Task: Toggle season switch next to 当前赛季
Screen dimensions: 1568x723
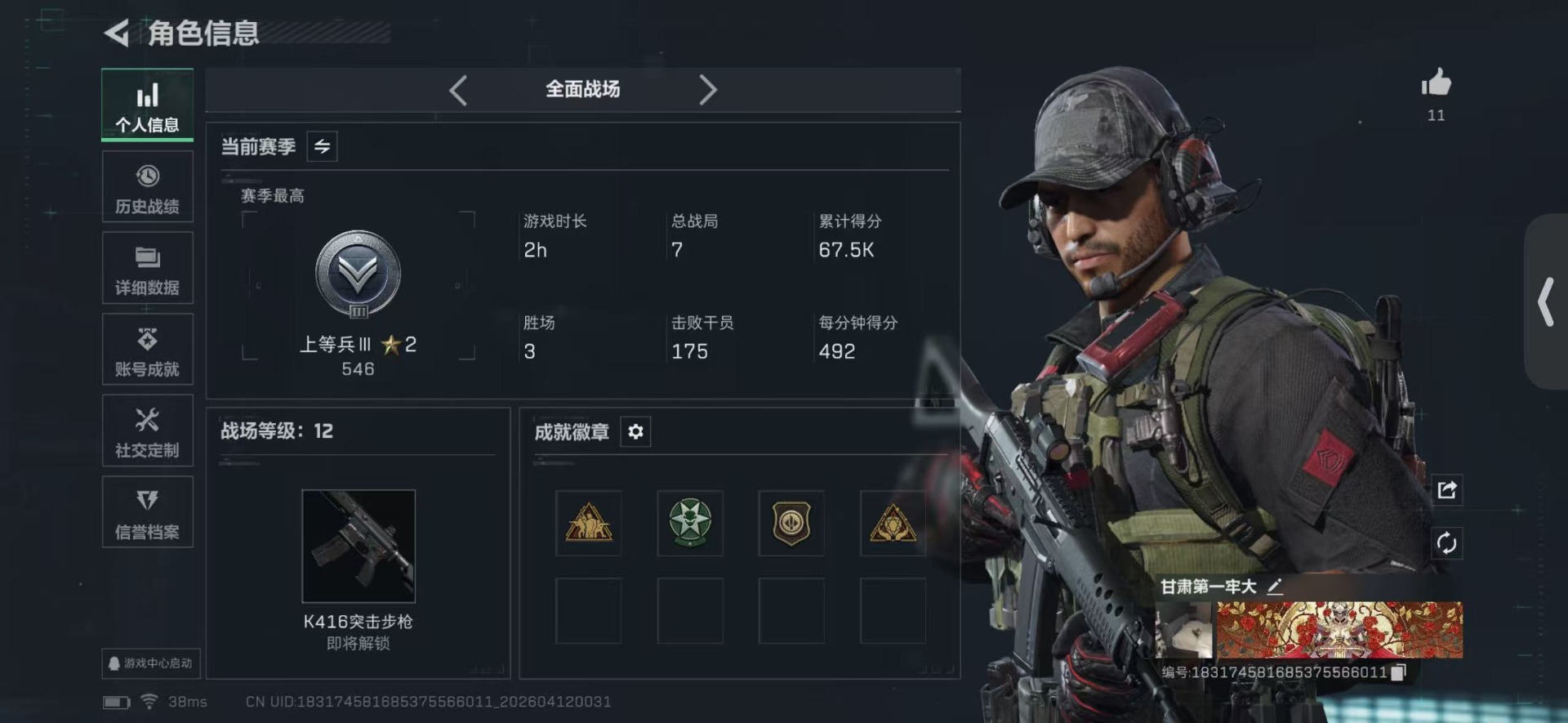Action: (x=322, y=146)
